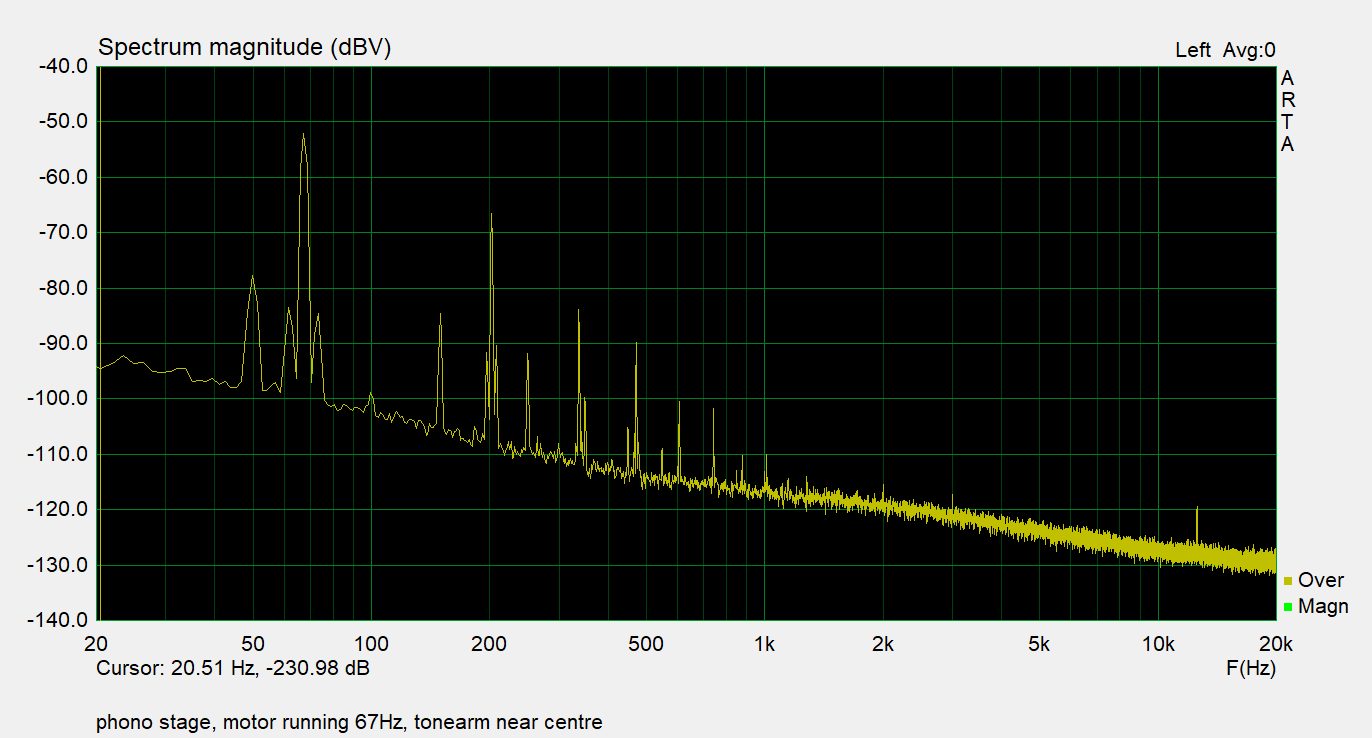Screen dimensions: 1372x738
Task: Click the 100 frequency axis label
Action: [x=371, y=643]
